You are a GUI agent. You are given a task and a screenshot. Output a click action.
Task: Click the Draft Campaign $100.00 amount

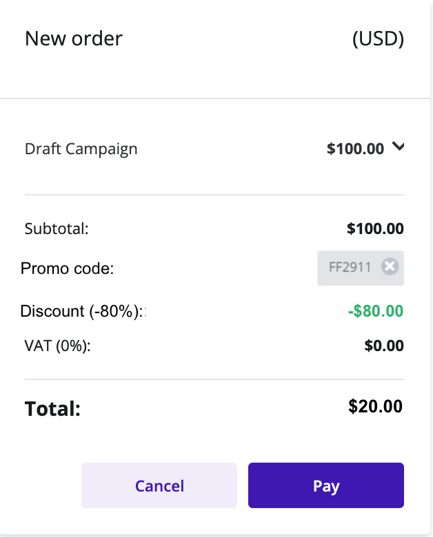(355, 149)
